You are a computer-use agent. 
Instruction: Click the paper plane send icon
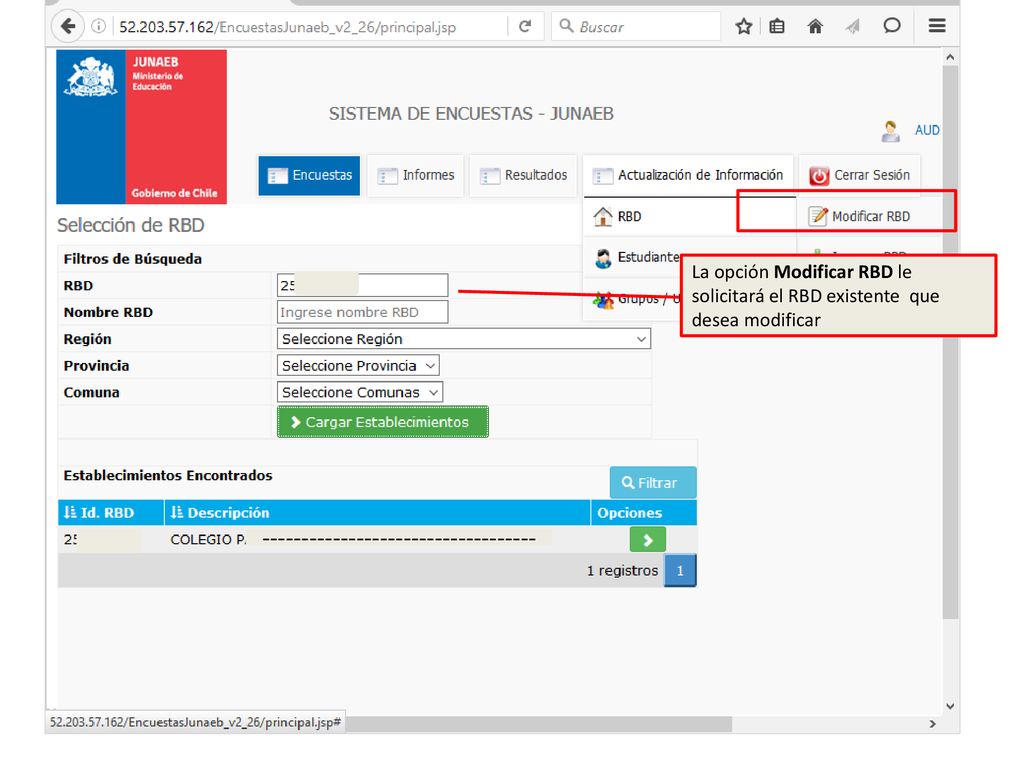click(x=852, y=27)
